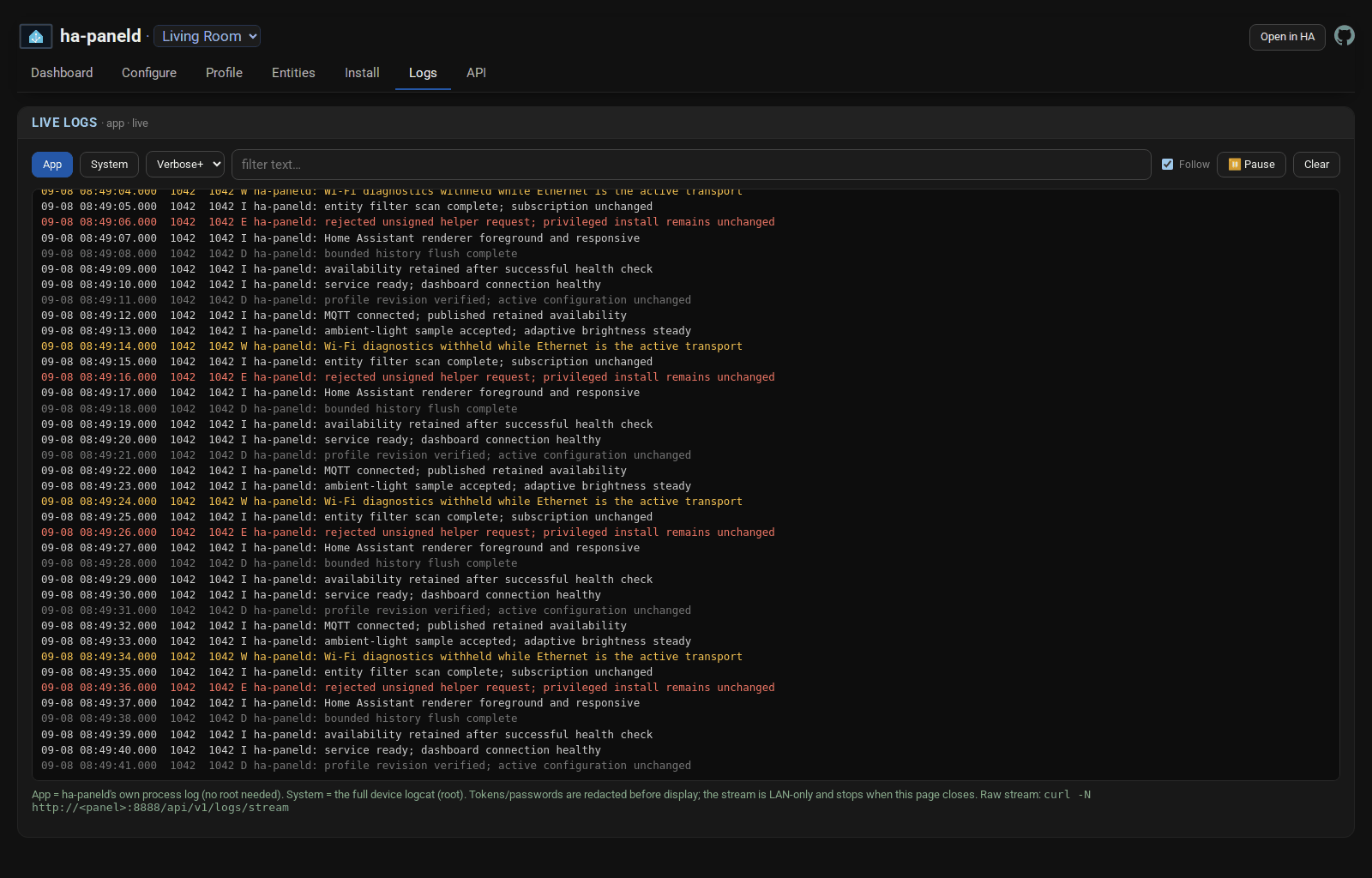The height and width of the screenshot is (878, 1372).
Task: Click debug log entry at 08:49:11.000
Action: click(x=366, y=300)
